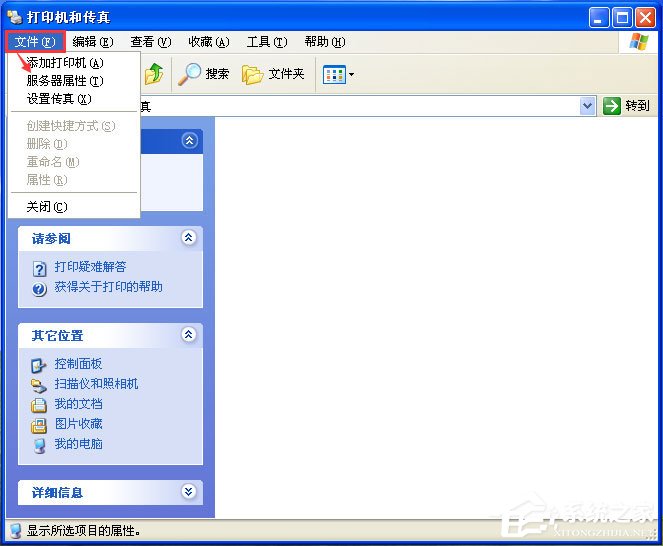663x546 pixels.
Task: Click the 转到 go button
Action: [626, 106]
